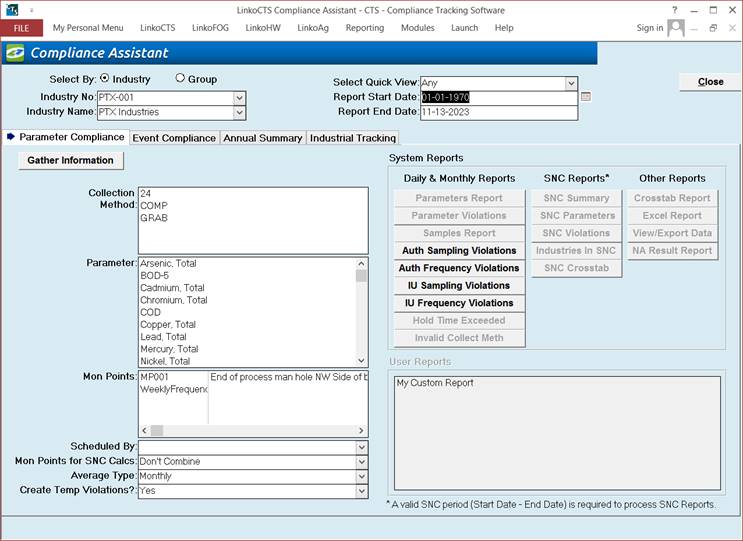Select the Group radio button
The height and width of the screenshot is (541, 743).
coord(180,78)
